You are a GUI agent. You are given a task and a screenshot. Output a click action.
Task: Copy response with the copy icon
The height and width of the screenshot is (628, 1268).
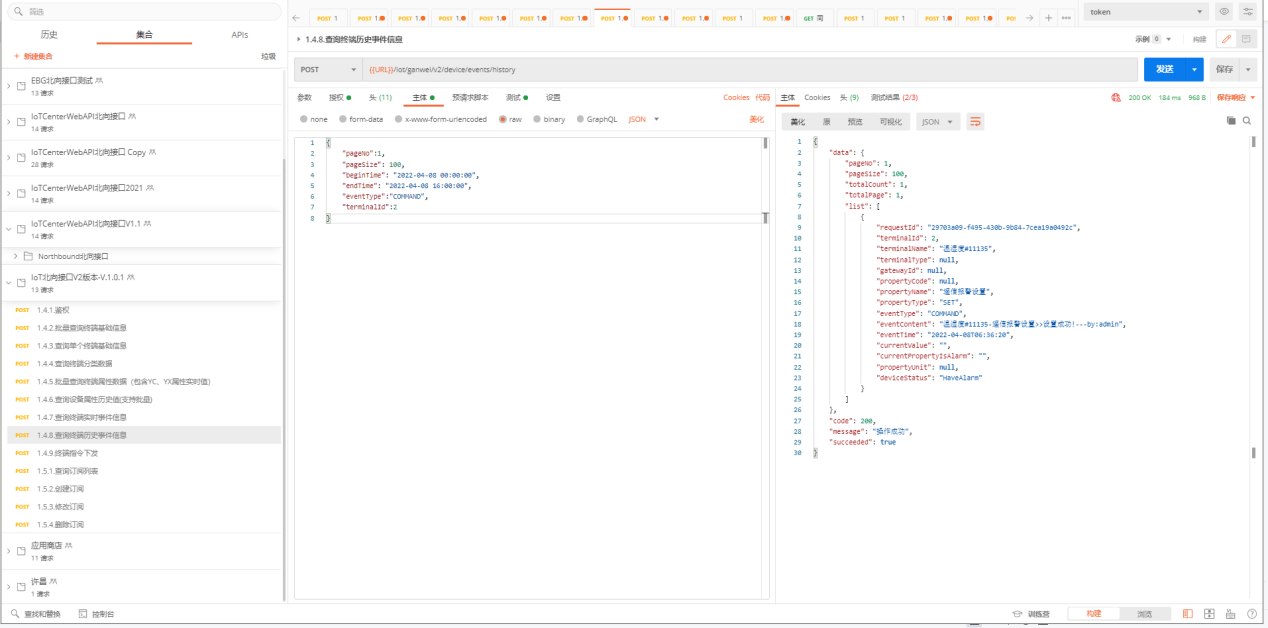click(x=1231, y=121)
